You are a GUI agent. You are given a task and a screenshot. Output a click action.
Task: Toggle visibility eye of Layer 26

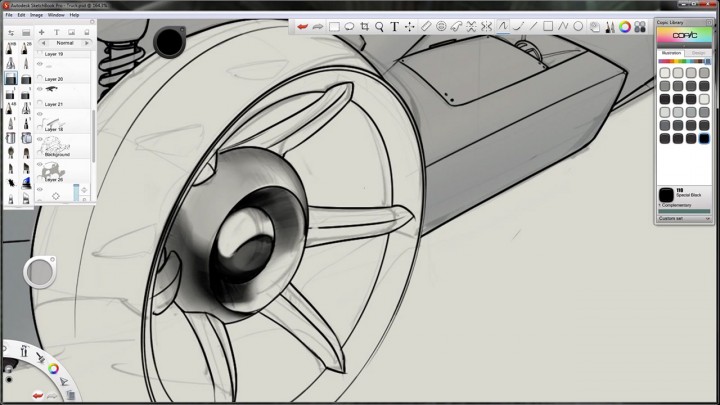(x=39, y=164)
